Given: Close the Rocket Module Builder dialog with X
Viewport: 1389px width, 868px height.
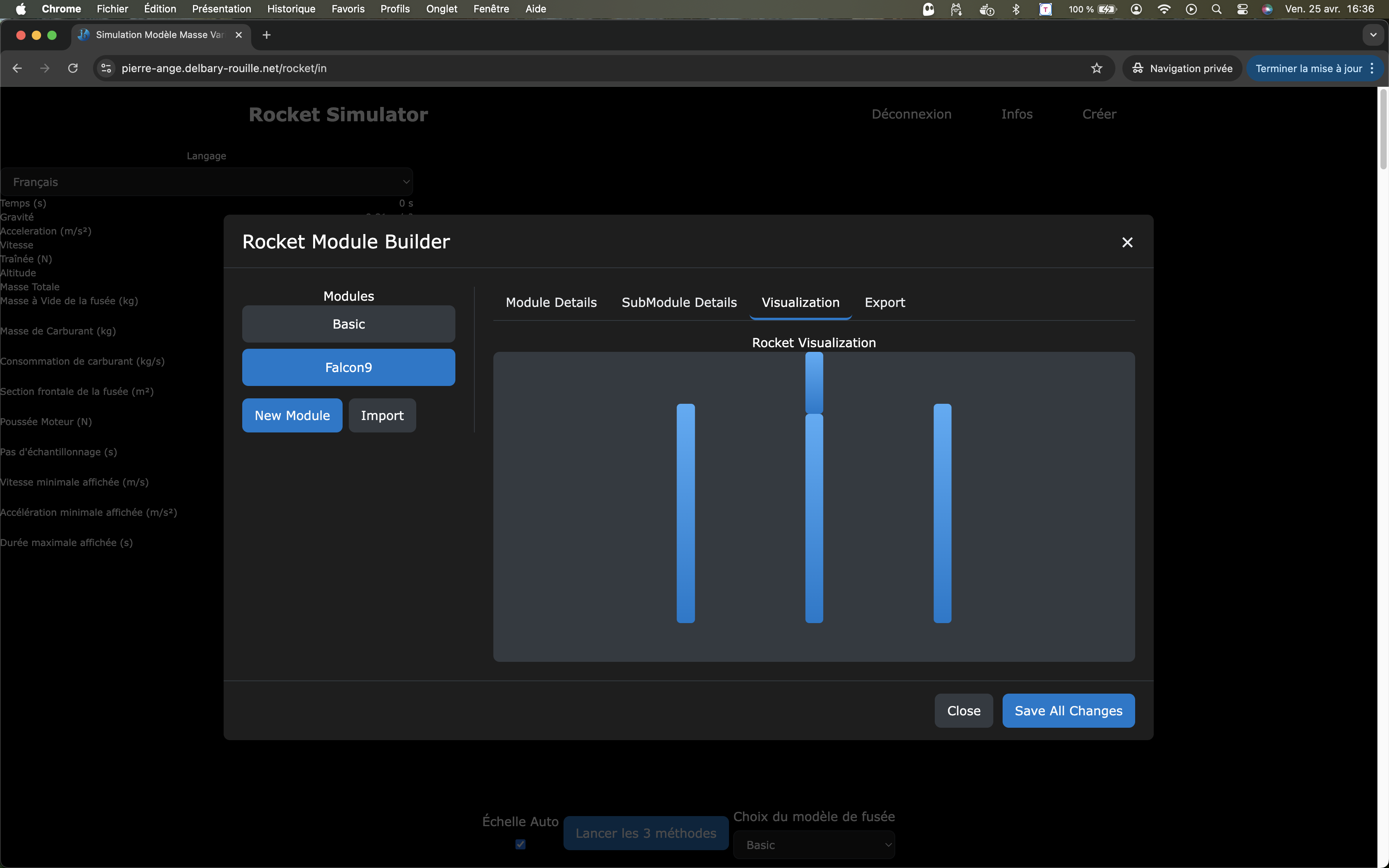Looking at the screenshot, I should (x=1127, y=242).
